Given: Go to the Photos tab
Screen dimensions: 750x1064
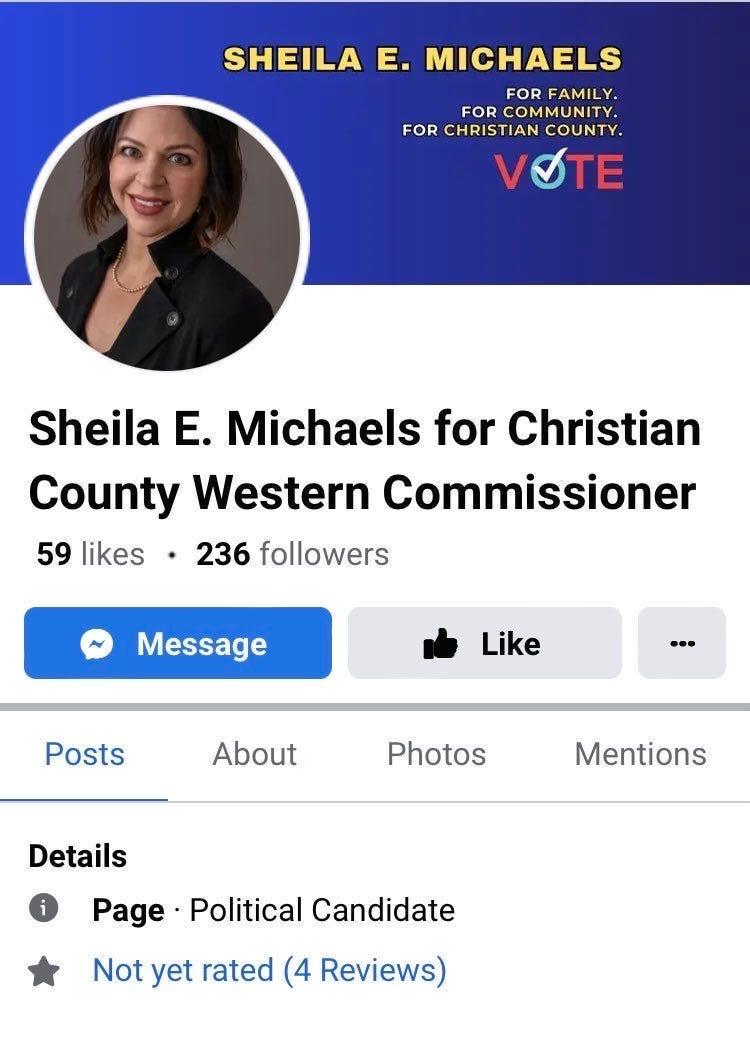Looking at the screenshot, I should (x=436, y=754).
